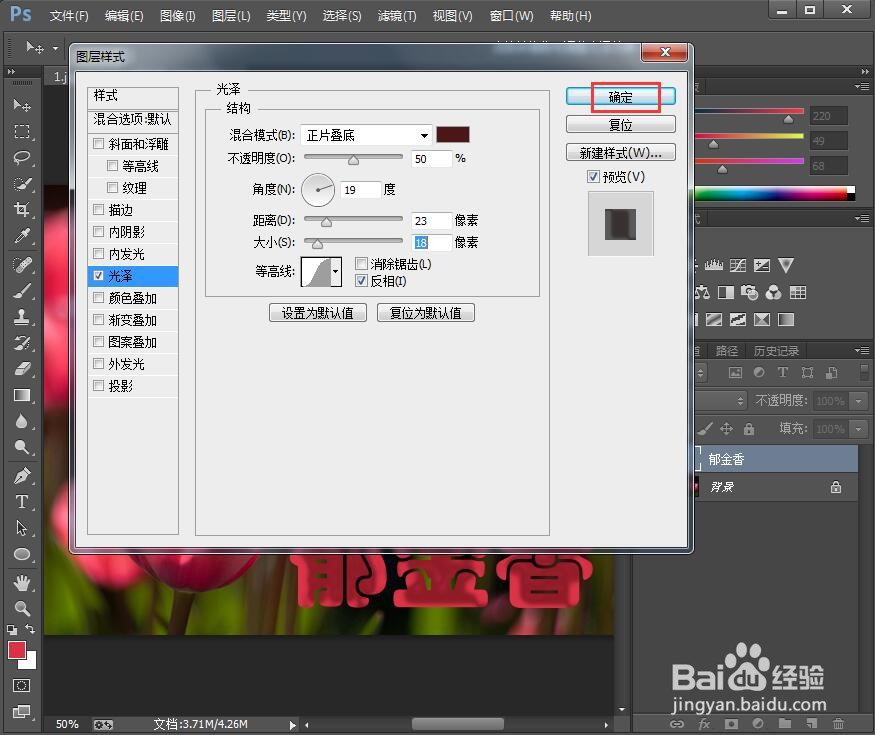Open the layers panel flyout menu
The height and width of the screenshot is (735, 875).
862,350
